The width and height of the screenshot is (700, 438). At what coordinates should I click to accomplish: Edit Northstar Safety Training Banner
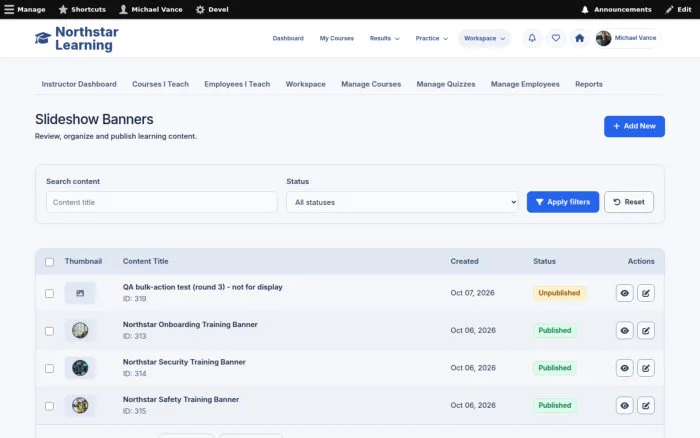point(646,406)
